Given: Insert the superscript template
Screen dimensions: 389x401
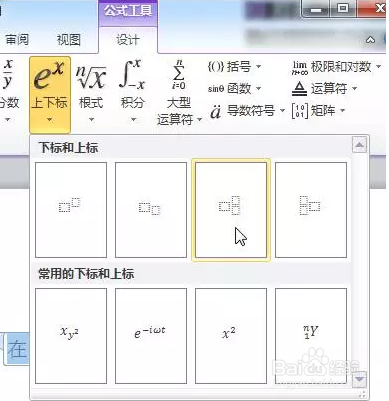Looking at the screenshot, I should click(71, 210).
